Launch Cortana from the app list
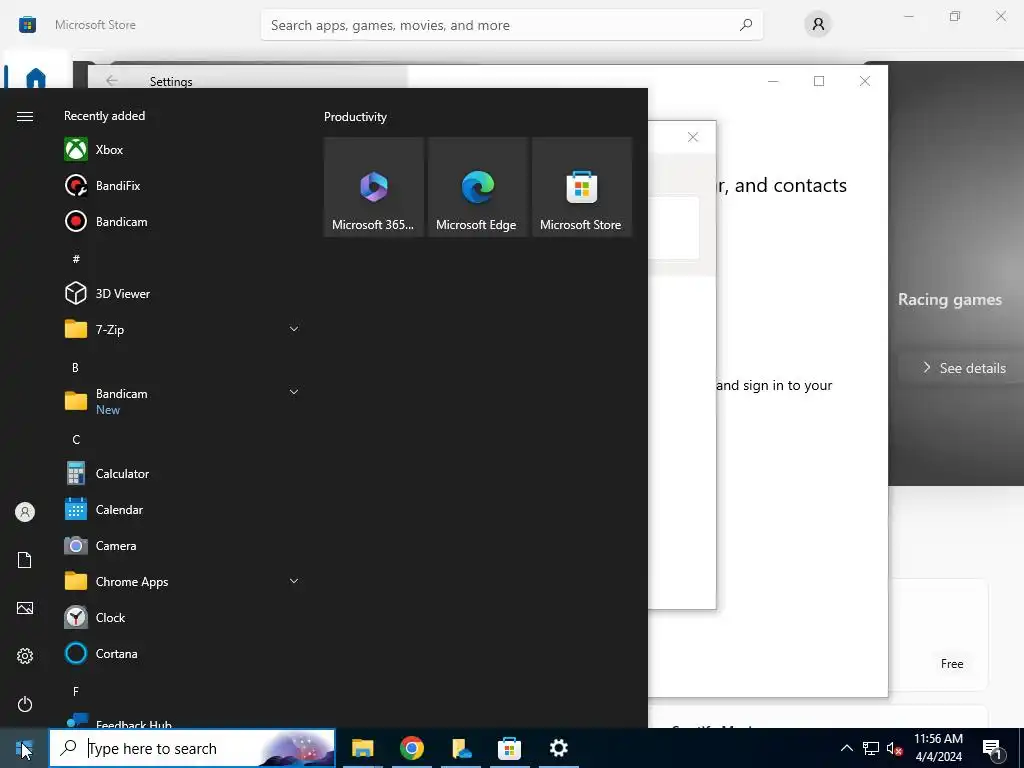The width and height of the screenshot is (1024, 768). pyautogui.click(x=183, y=653)
